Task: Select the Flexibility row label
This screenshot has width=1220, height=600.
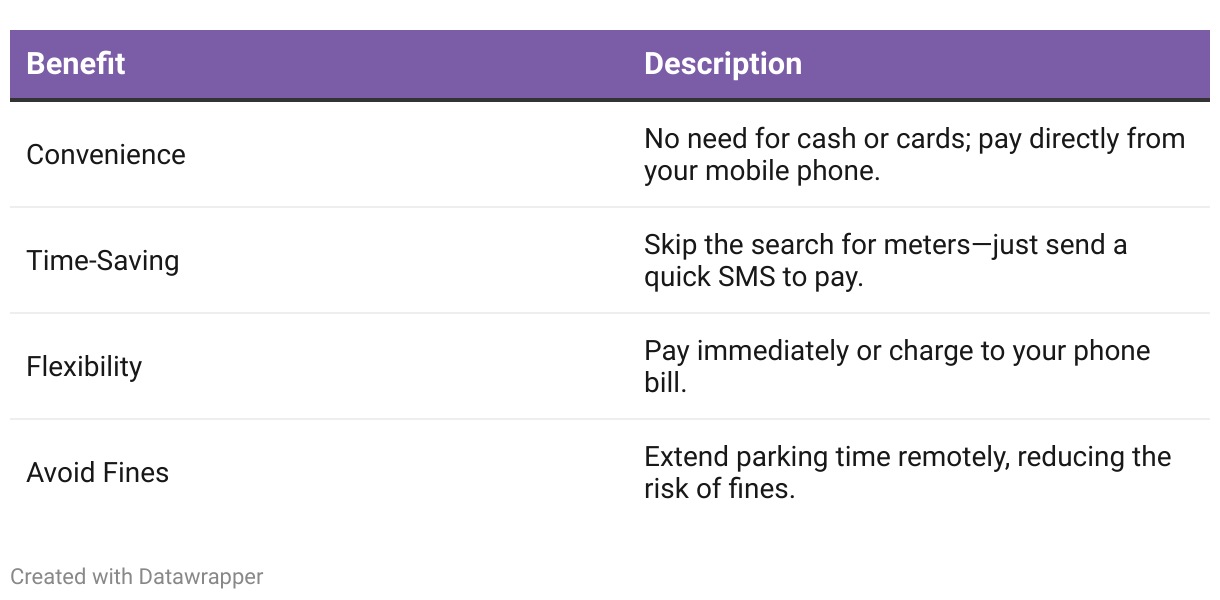Action: coord(84,367)
